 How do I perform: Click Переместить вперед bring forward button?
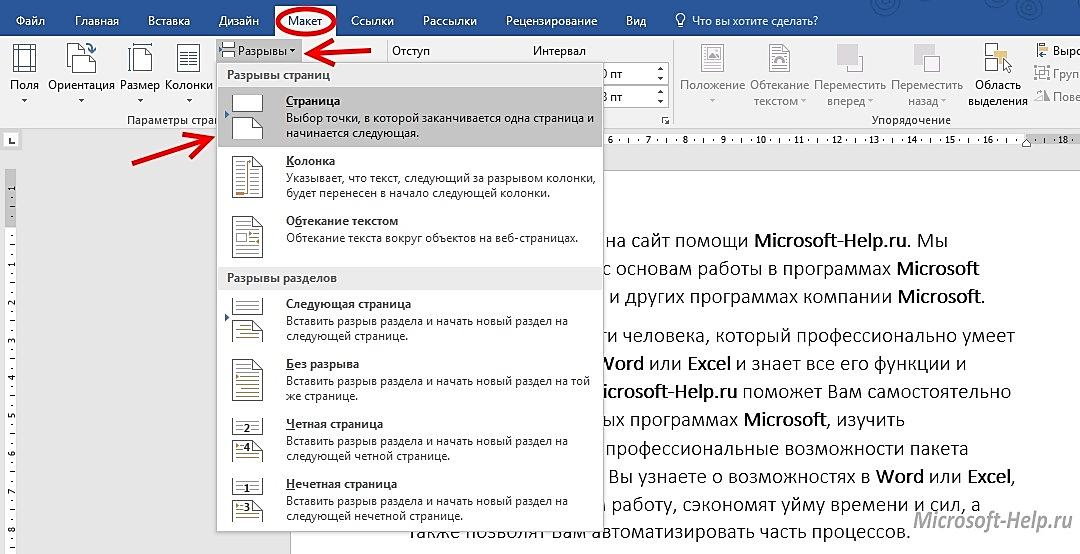[x=849, y=74]
